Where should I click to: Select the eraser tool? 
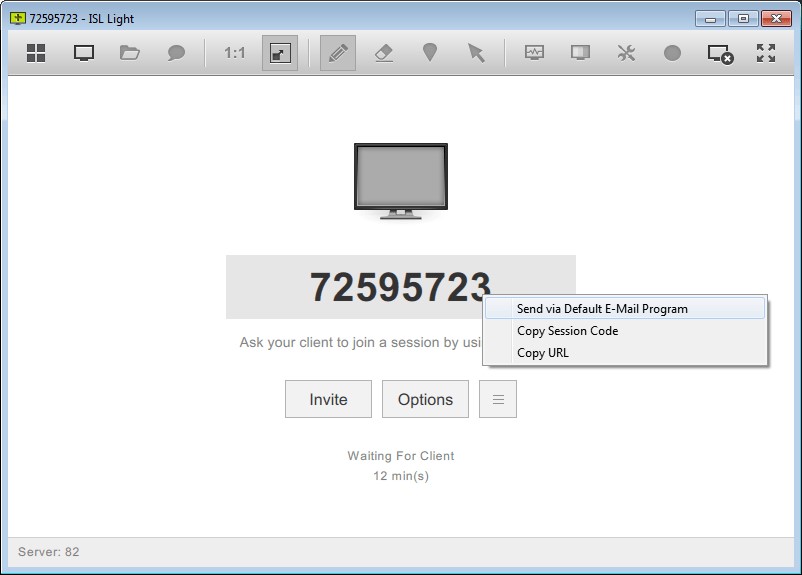(x=384, y=53)
